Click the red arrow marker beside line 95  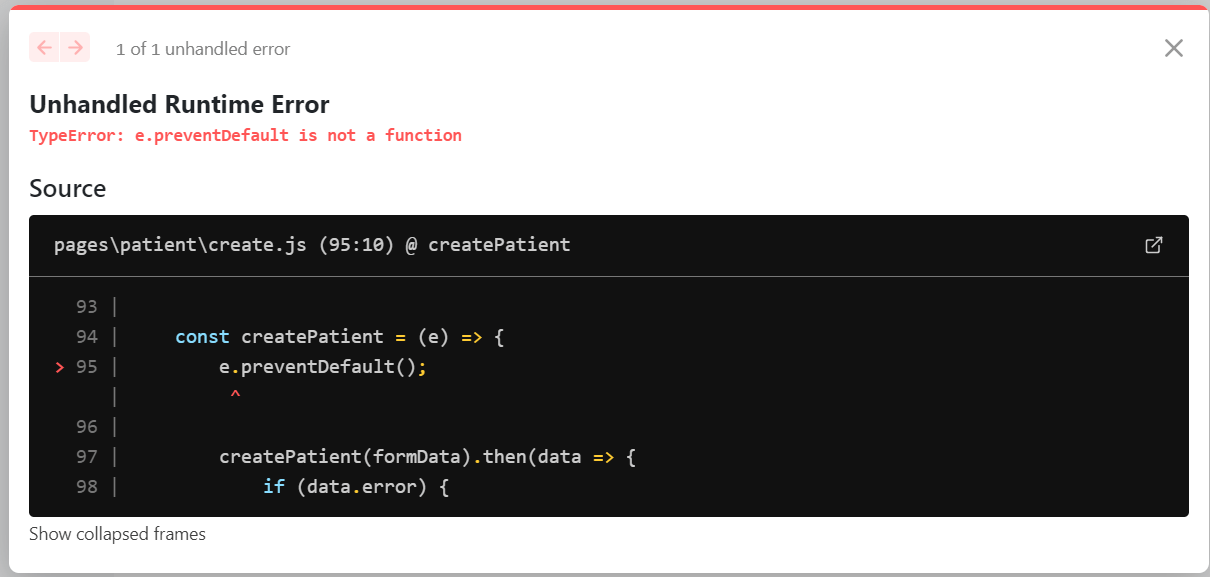coord(60,367)
